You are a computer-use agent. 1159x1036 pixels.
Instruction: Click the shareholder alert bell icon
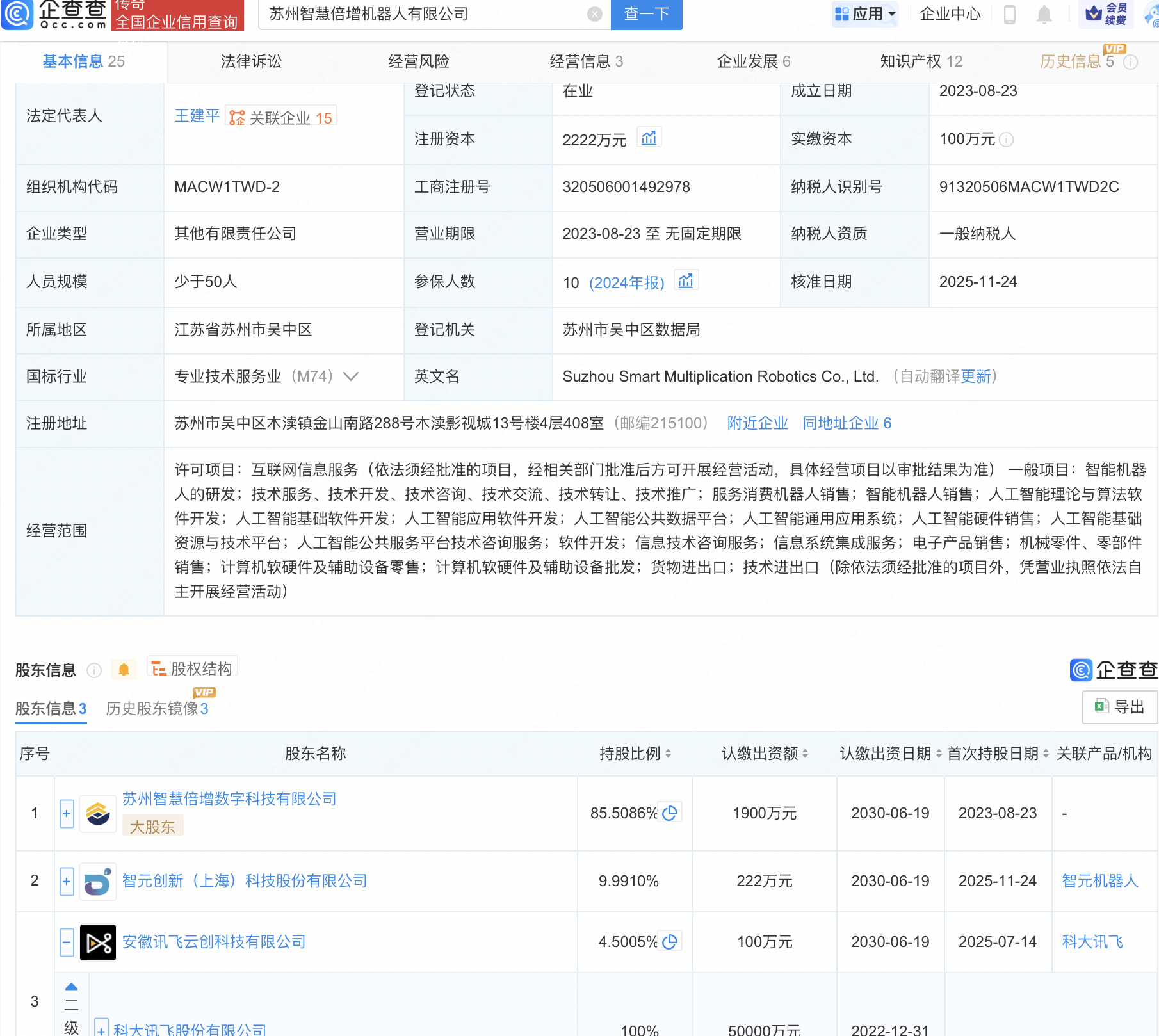coord(124,670)
